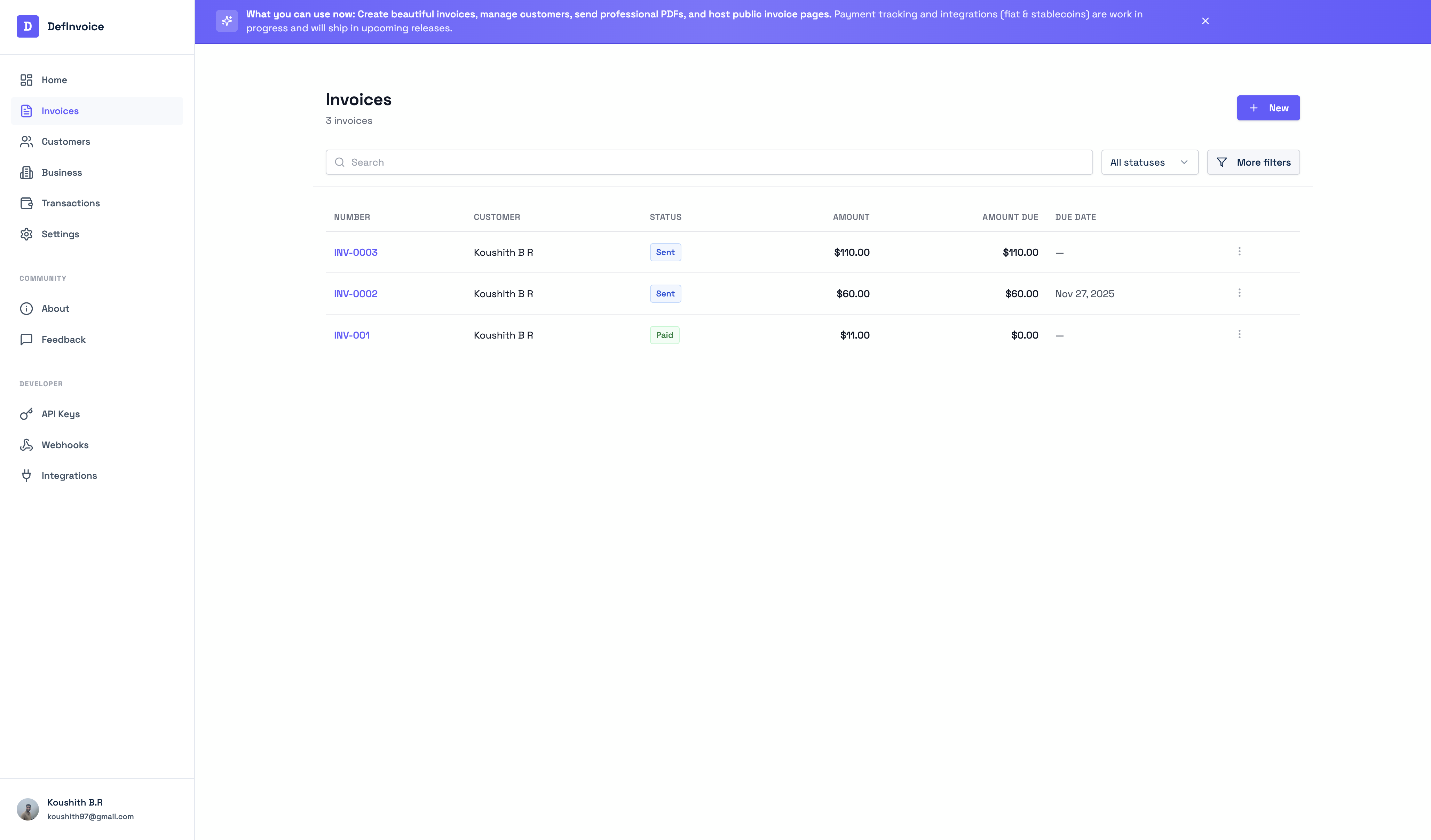
Task: Open Settings from the sidebar
Action: click(61, 234)
